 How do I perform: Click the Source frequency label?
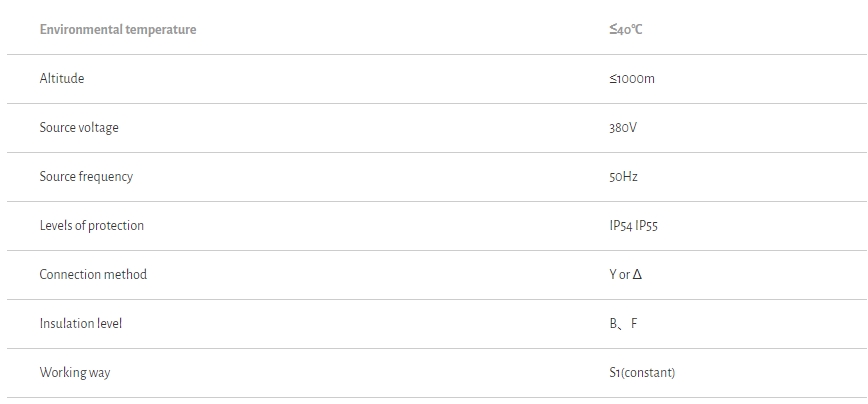pyautogui.click(x=86, y=177)
